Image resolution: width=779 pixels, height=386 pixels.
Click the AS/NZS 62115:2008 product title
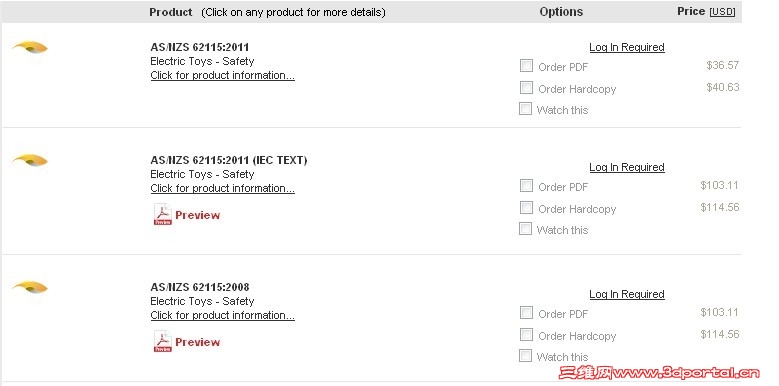click(x=200, y=287)
